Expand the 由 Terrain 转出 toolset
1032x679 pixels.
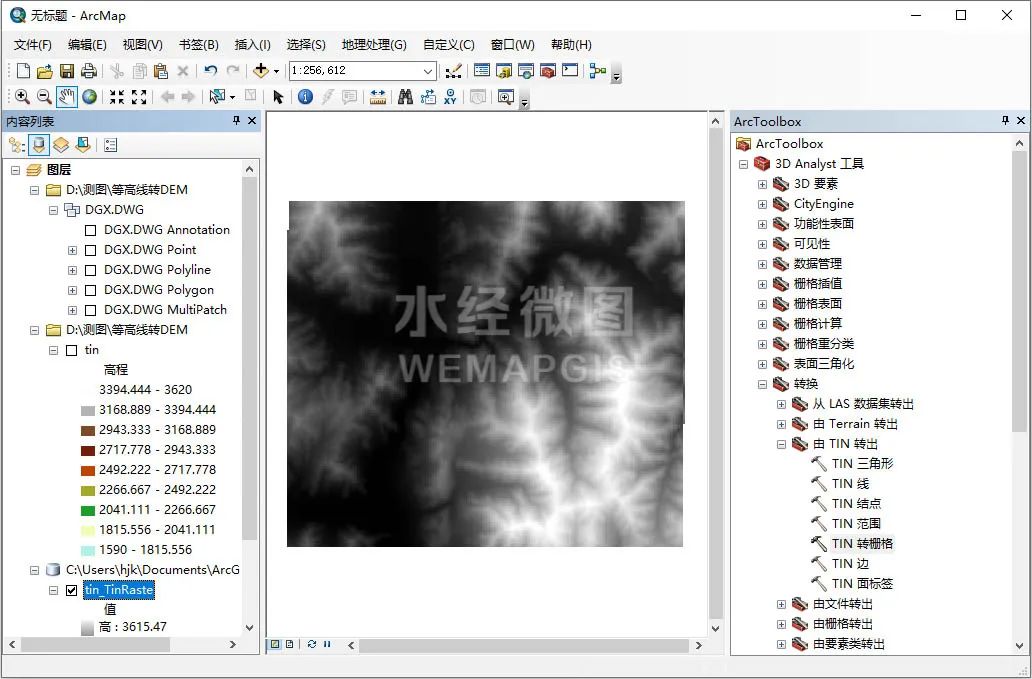point(781,424)
